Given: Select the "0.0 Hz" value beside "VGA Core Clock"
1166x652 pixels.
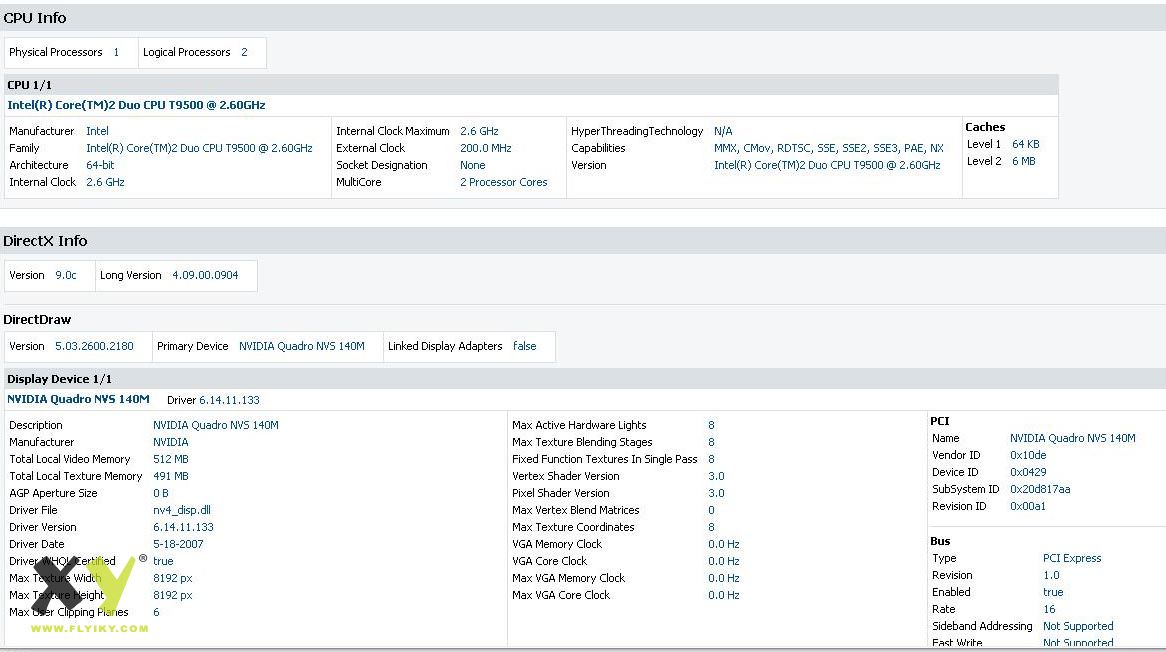Looking at the screenshot, I should (724, 561).
